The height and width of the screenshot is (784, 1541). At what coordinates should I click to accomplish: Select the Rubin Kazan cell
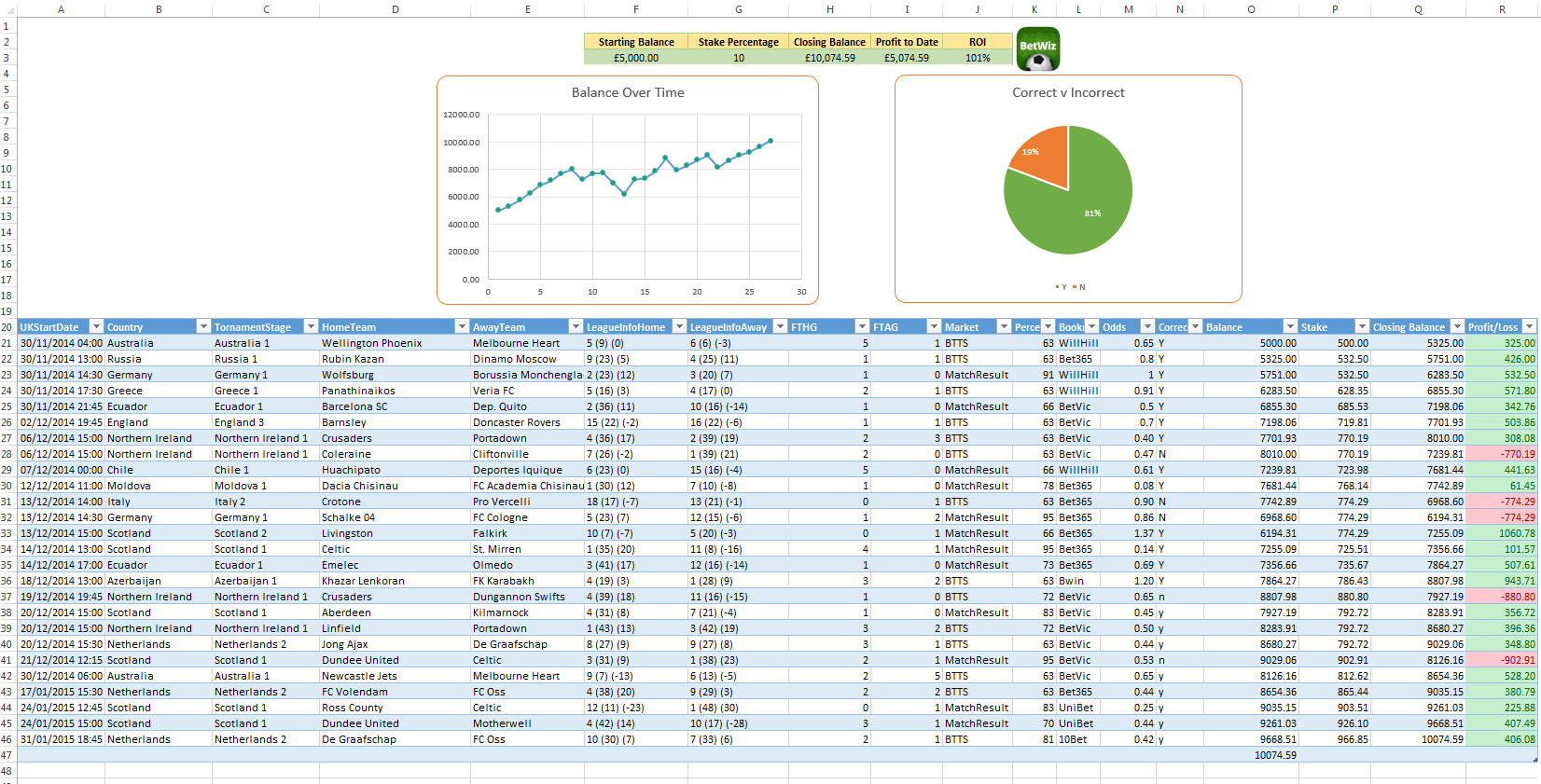tap(395, 359)
